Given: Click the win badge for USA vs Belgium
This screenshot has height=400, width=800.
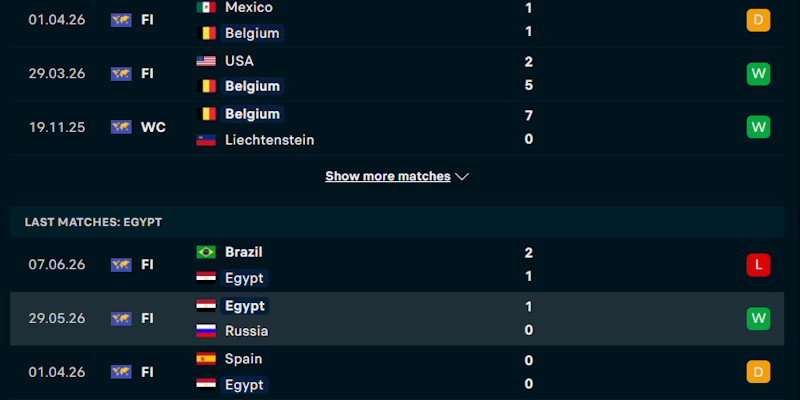Looking at the screenshot, I should tap(758, 73).
